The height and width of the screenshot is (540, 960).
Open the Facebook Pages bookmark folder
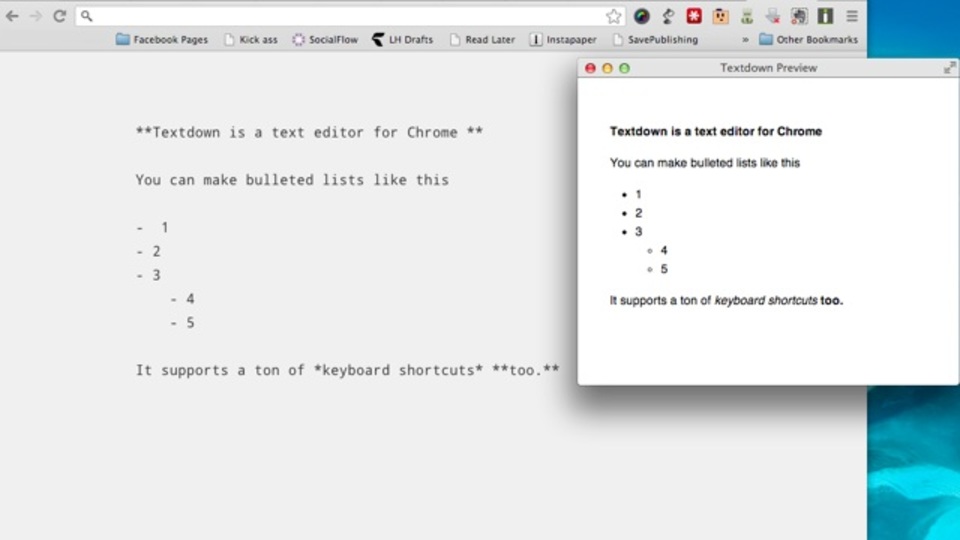point(162,40)
